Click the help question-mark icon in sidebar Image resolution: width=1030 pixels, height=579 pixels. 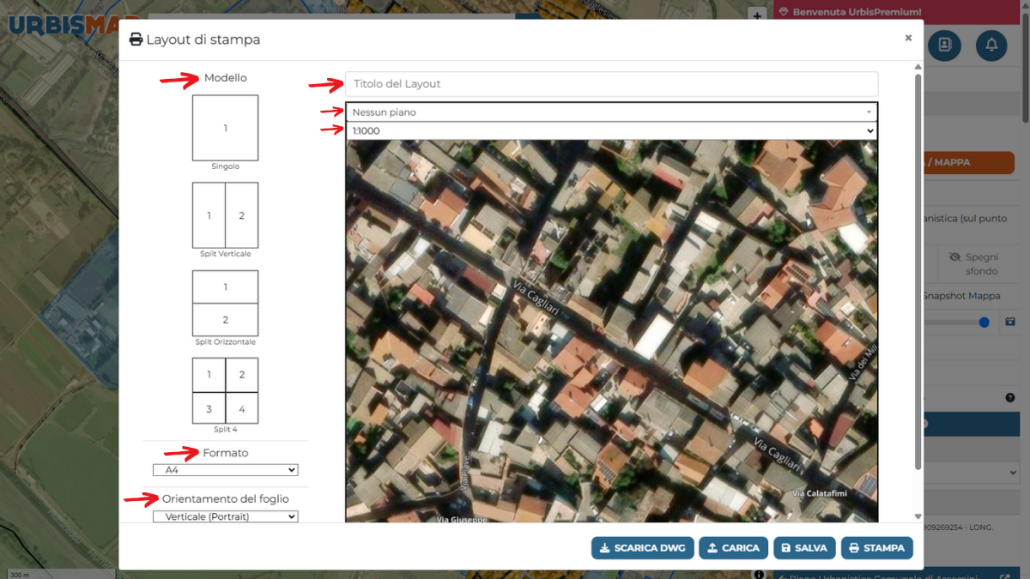[x=1010, y=398]
